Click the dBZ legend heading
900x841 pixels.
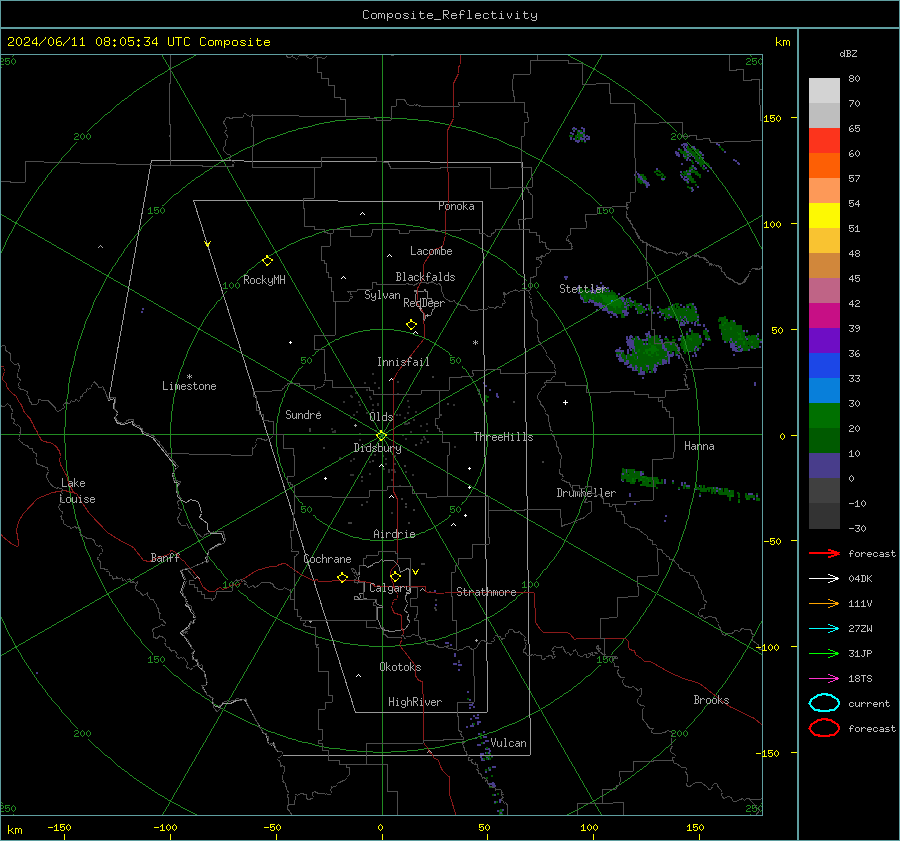click(x=848, y=53)
